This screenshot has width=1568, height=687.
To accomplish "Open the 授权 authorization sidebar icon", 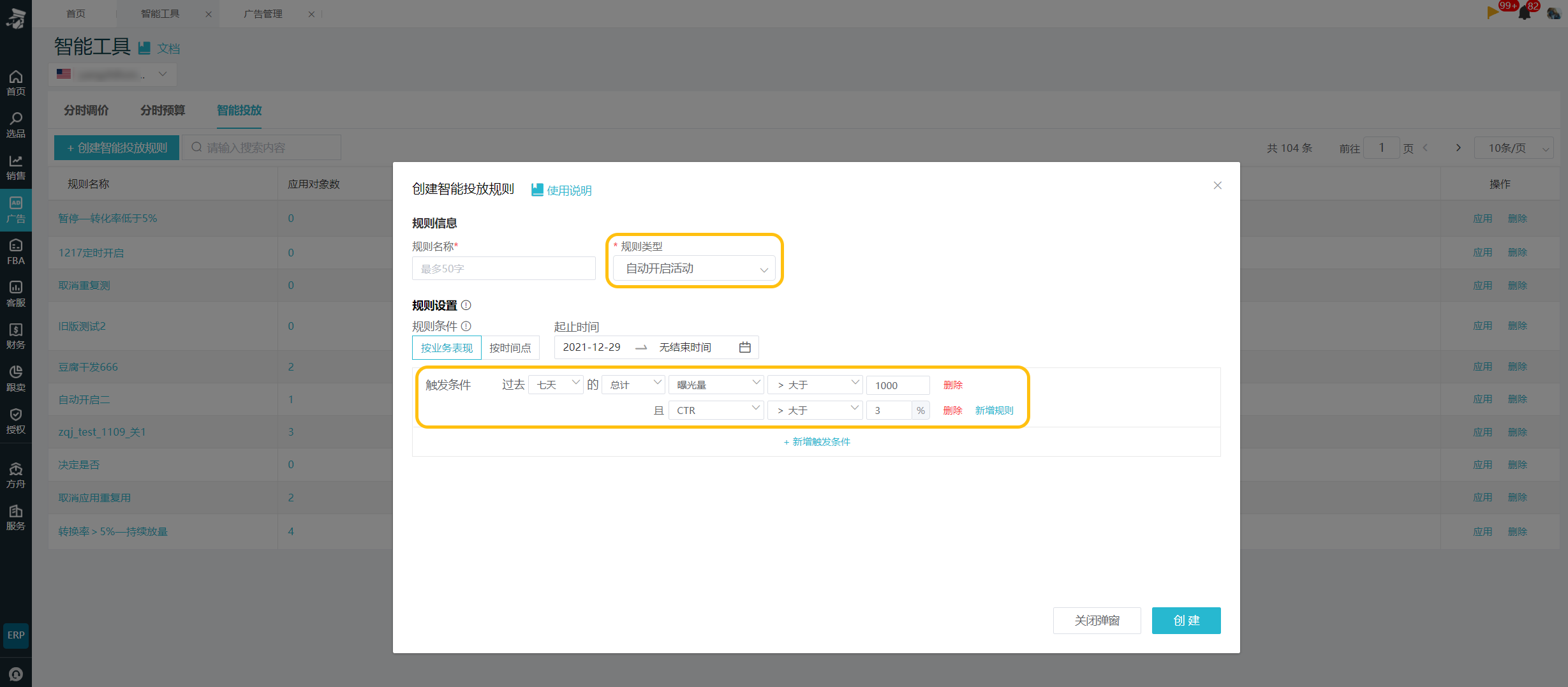I will (16, 421).
